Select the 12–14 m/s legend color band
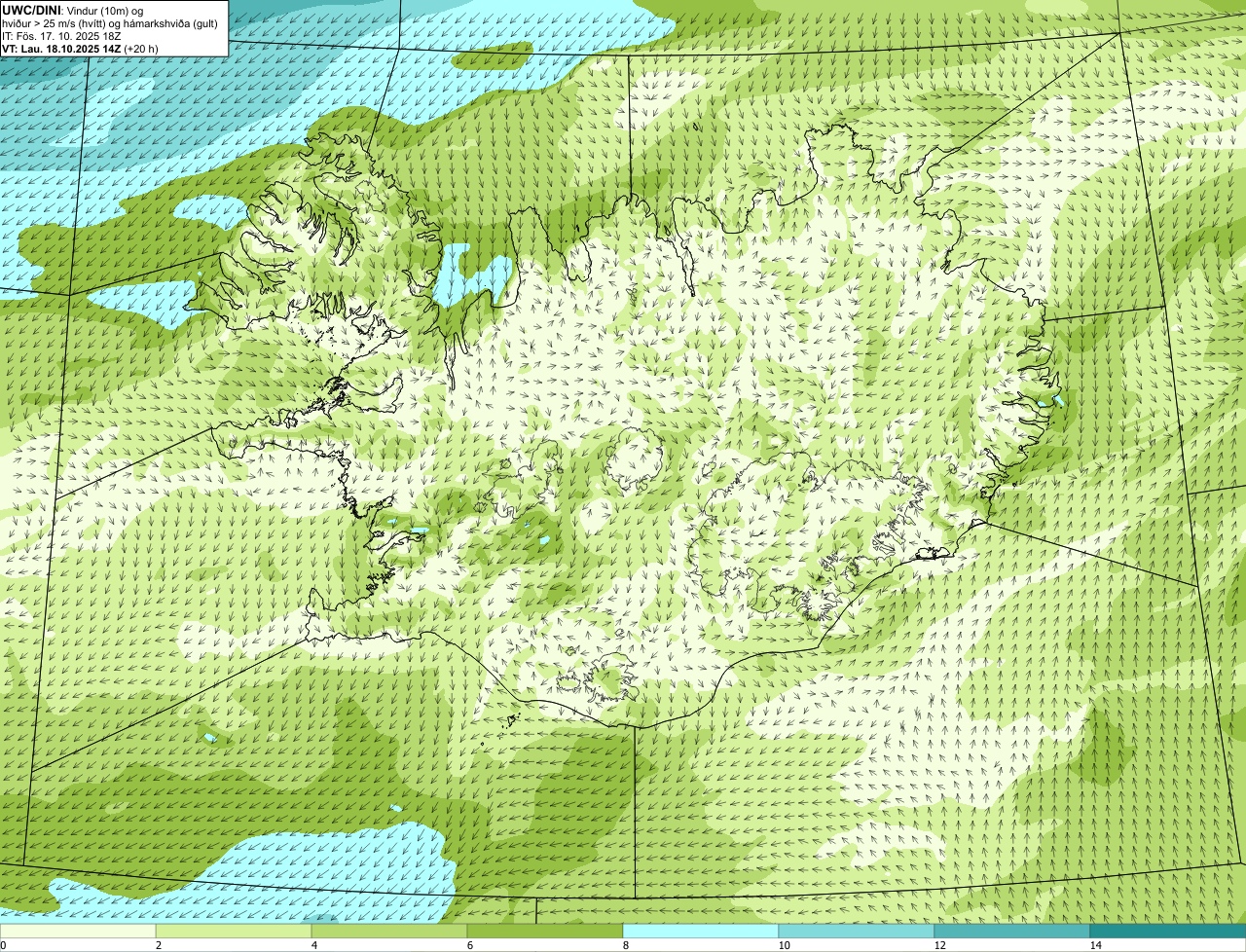 point(1012,931)
